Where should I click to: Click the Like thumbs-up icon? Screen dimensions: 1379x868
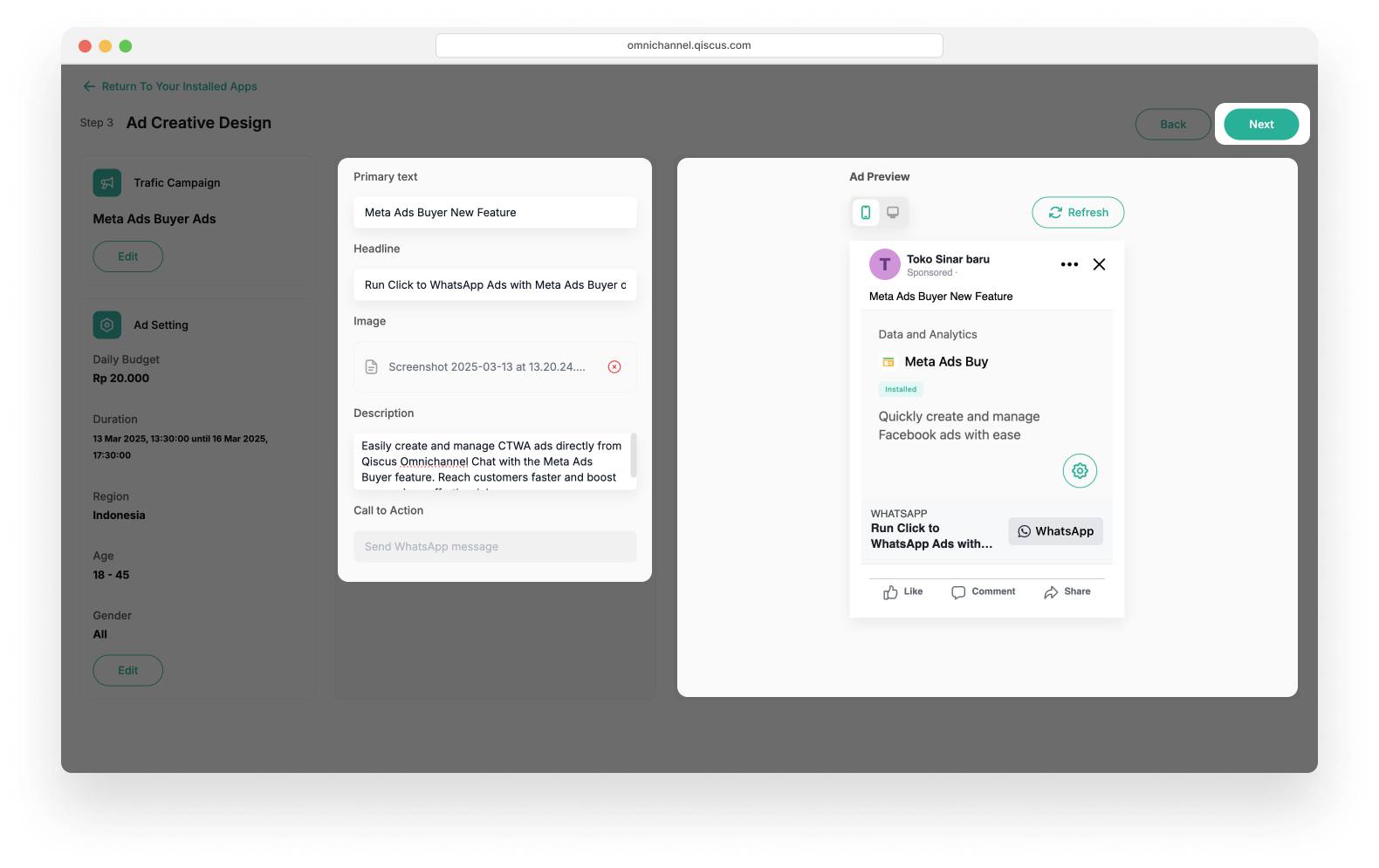890,592
